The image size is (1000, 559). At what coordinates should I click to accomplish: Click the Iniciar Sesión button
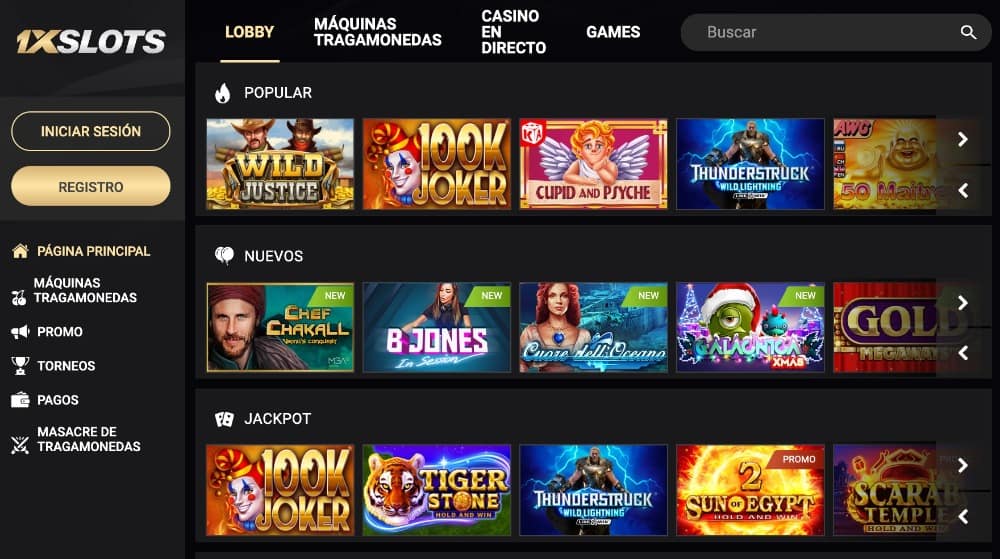point(91,131)
